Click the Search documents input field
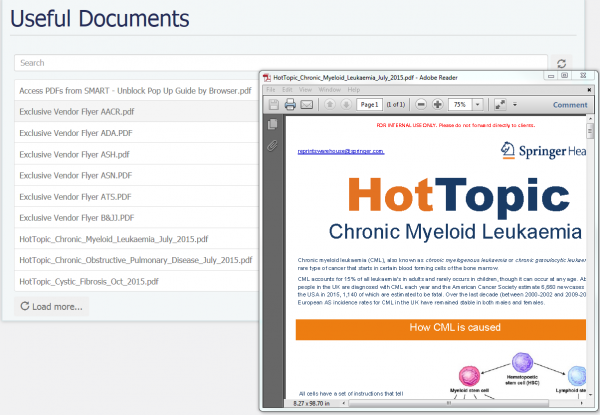 280,62
